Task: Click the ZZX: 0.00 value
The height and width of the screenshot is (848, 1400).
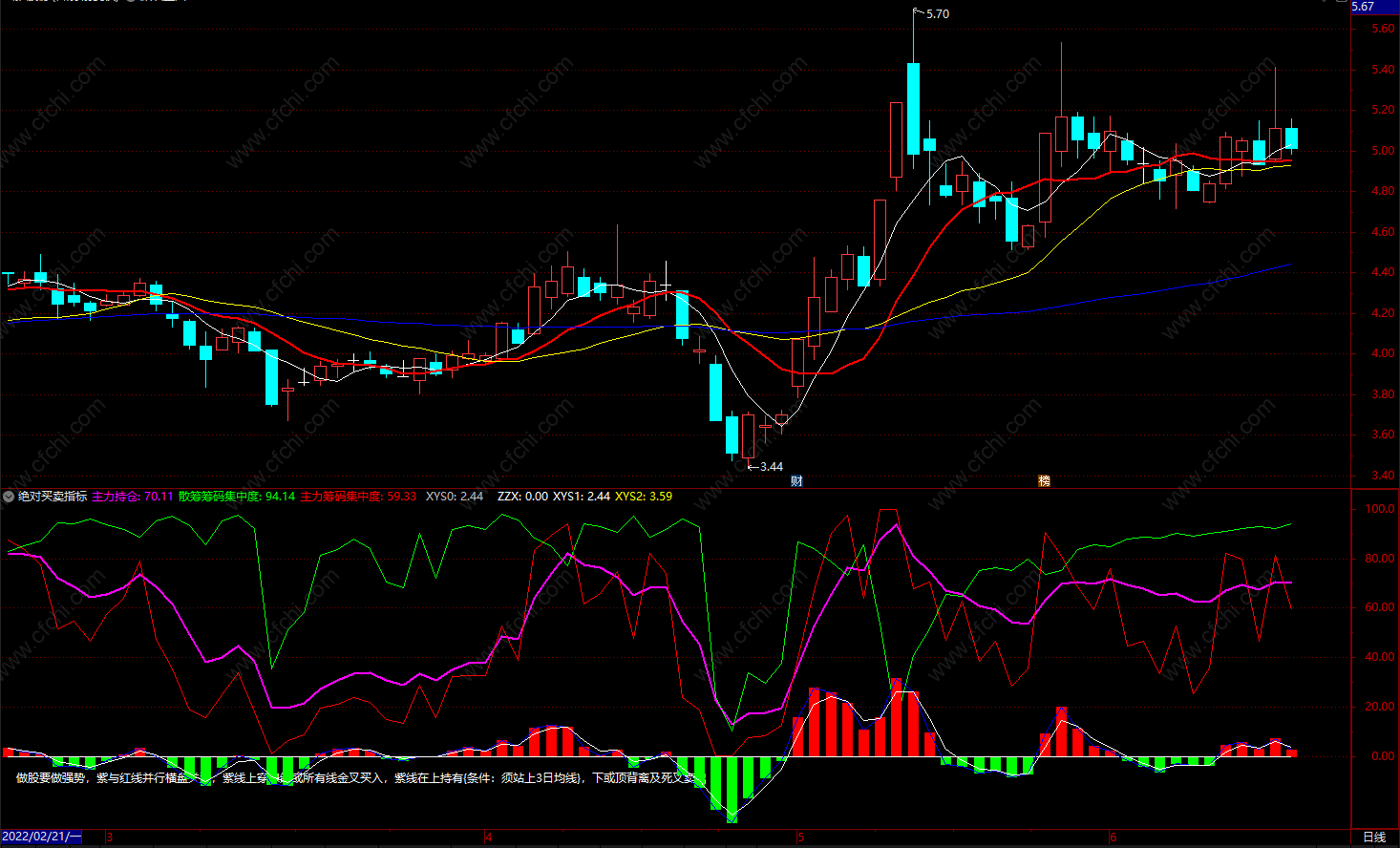Action: [x=523, y=497]
